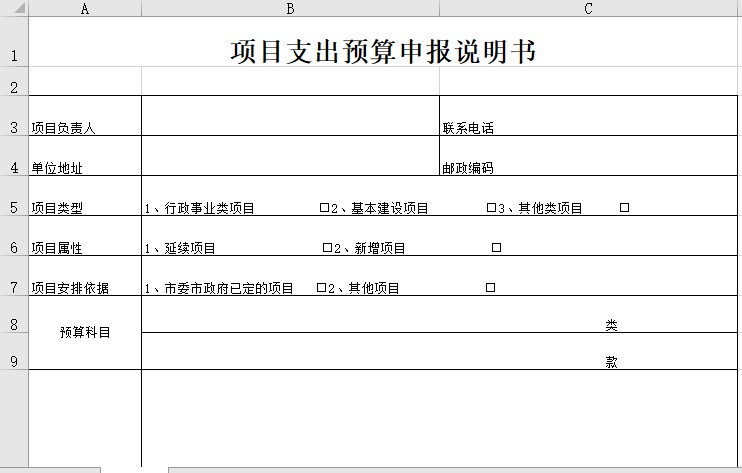Select column C header

click(x=589, y=9)
